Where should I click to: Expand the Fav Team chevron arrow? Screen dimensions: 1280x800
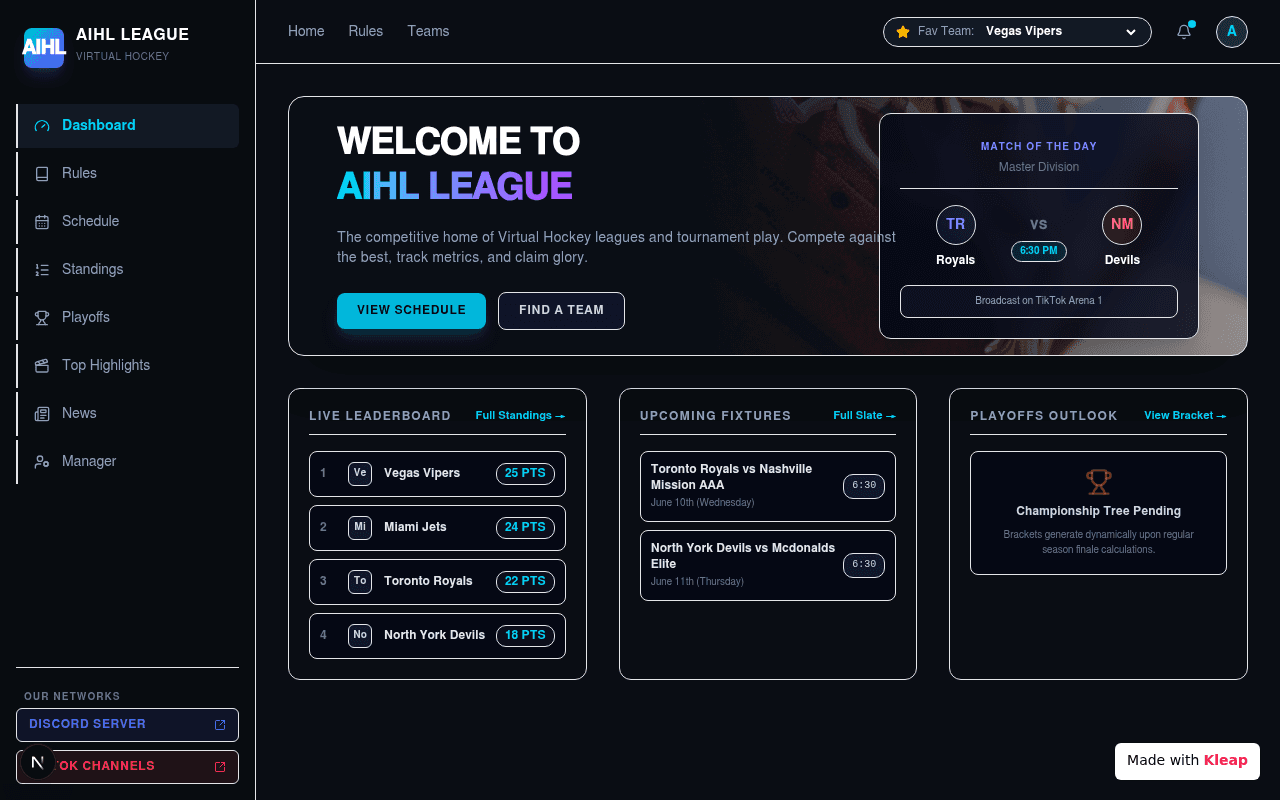pos(1131,32)
